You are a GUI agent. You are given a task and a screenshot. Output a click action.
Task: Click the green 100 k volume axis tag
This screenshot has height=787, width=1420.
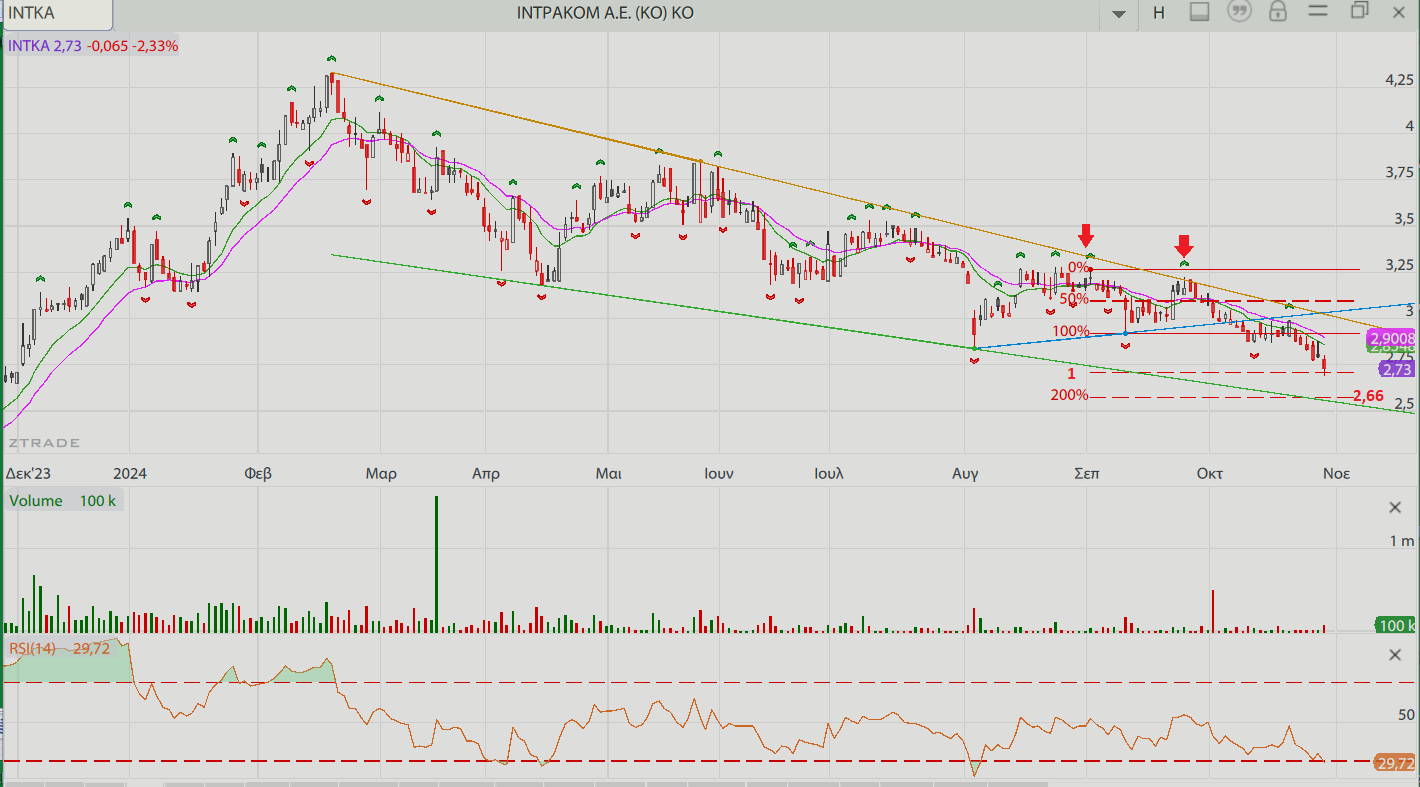(1396, 625)
